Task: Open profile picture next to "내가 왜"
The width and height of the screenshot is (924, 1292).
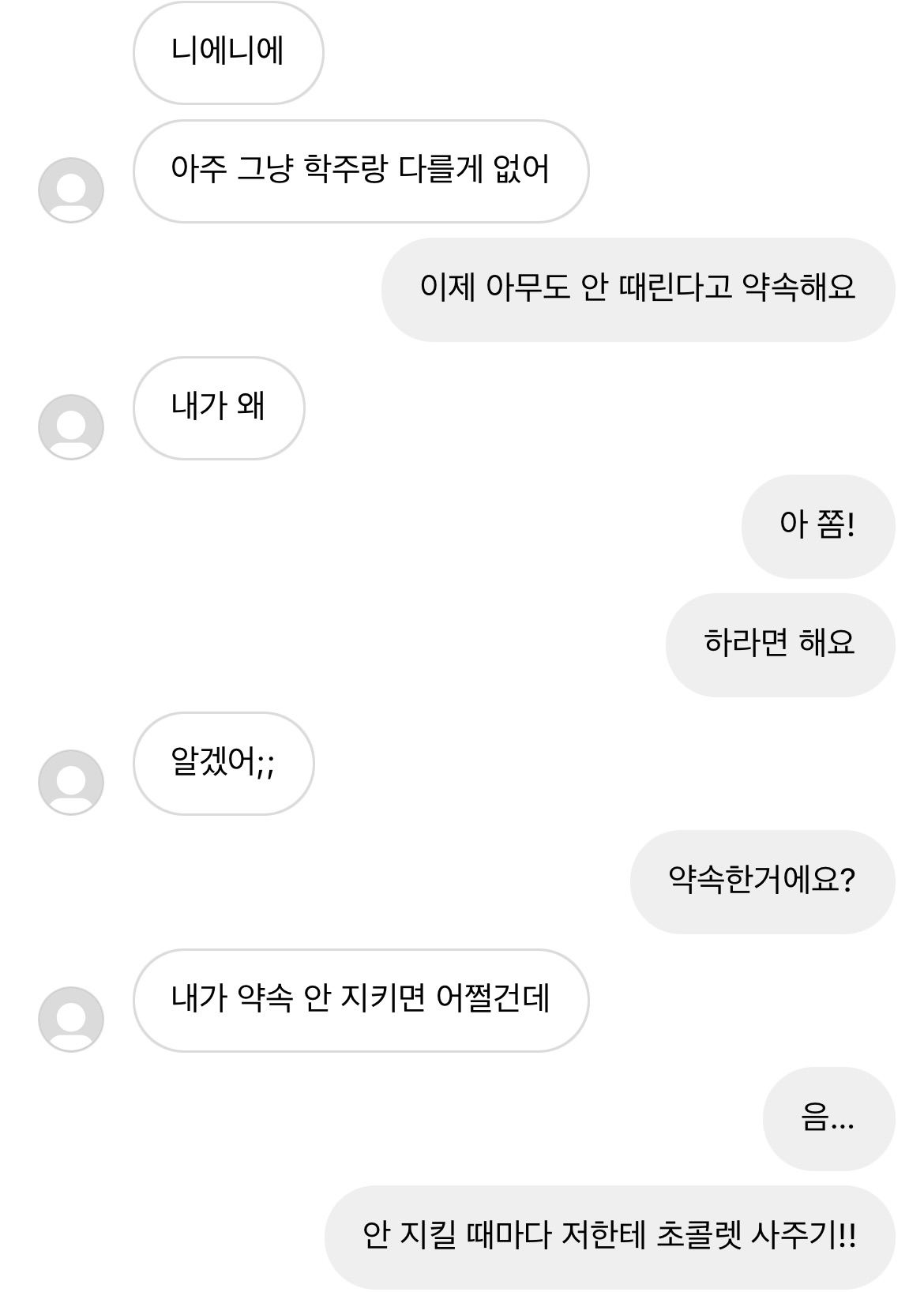Action: click(x=71, y=427)
